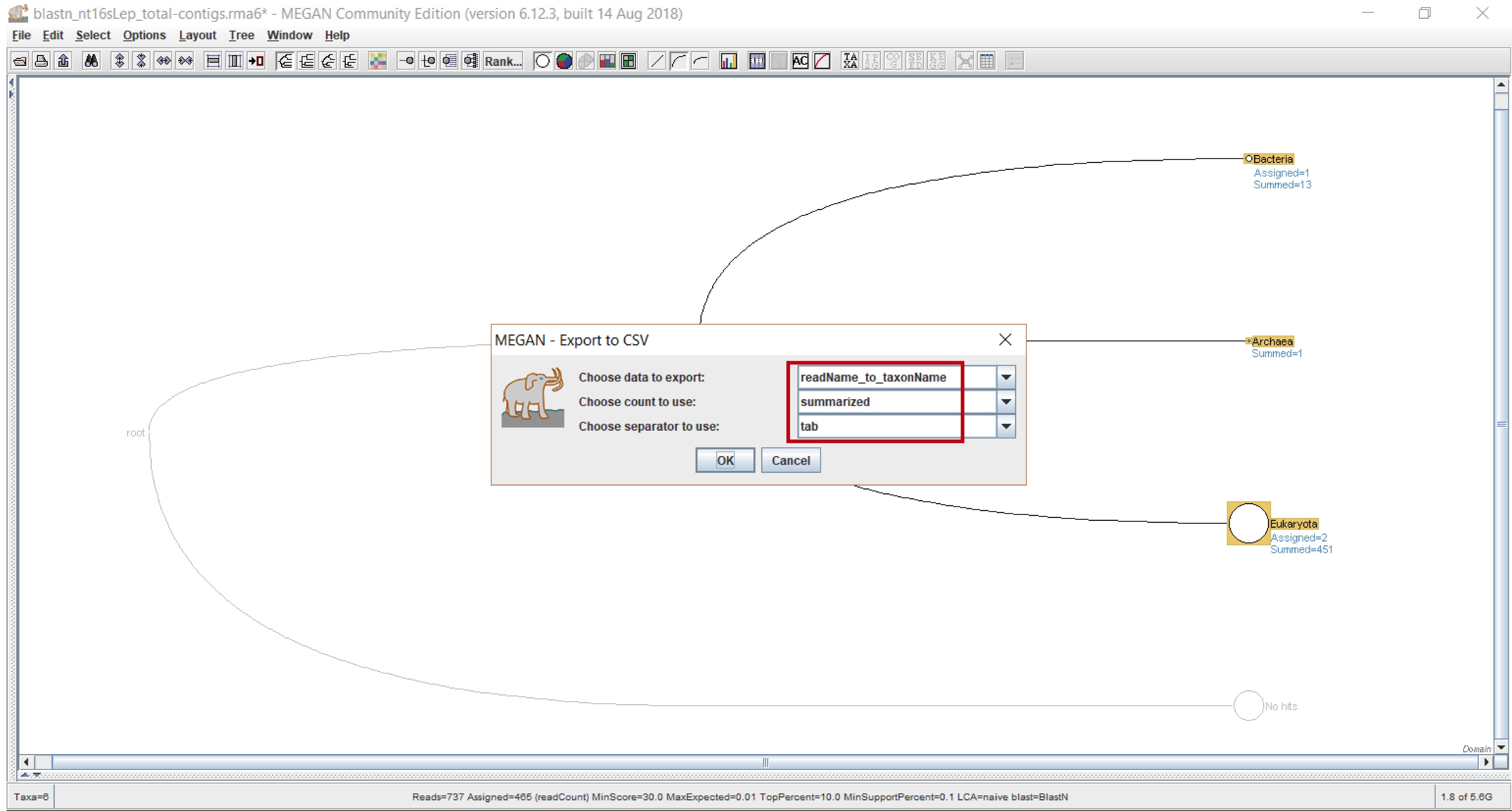Select the rectangular cladogram tree layout icon
The width and height of the screenshot is (1512, 811).
tap(306, 61)
